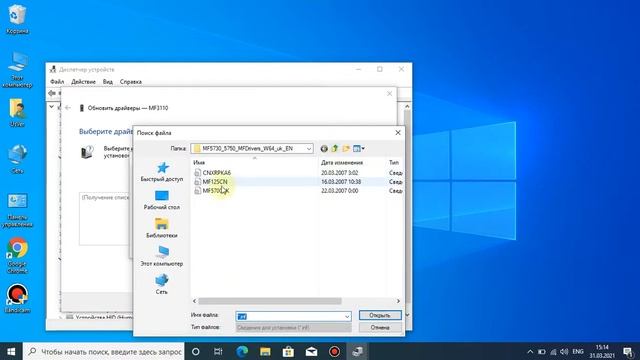Show hidden tray icons chevron
This screenshot has height=360, width=640.
pos(530,351)
